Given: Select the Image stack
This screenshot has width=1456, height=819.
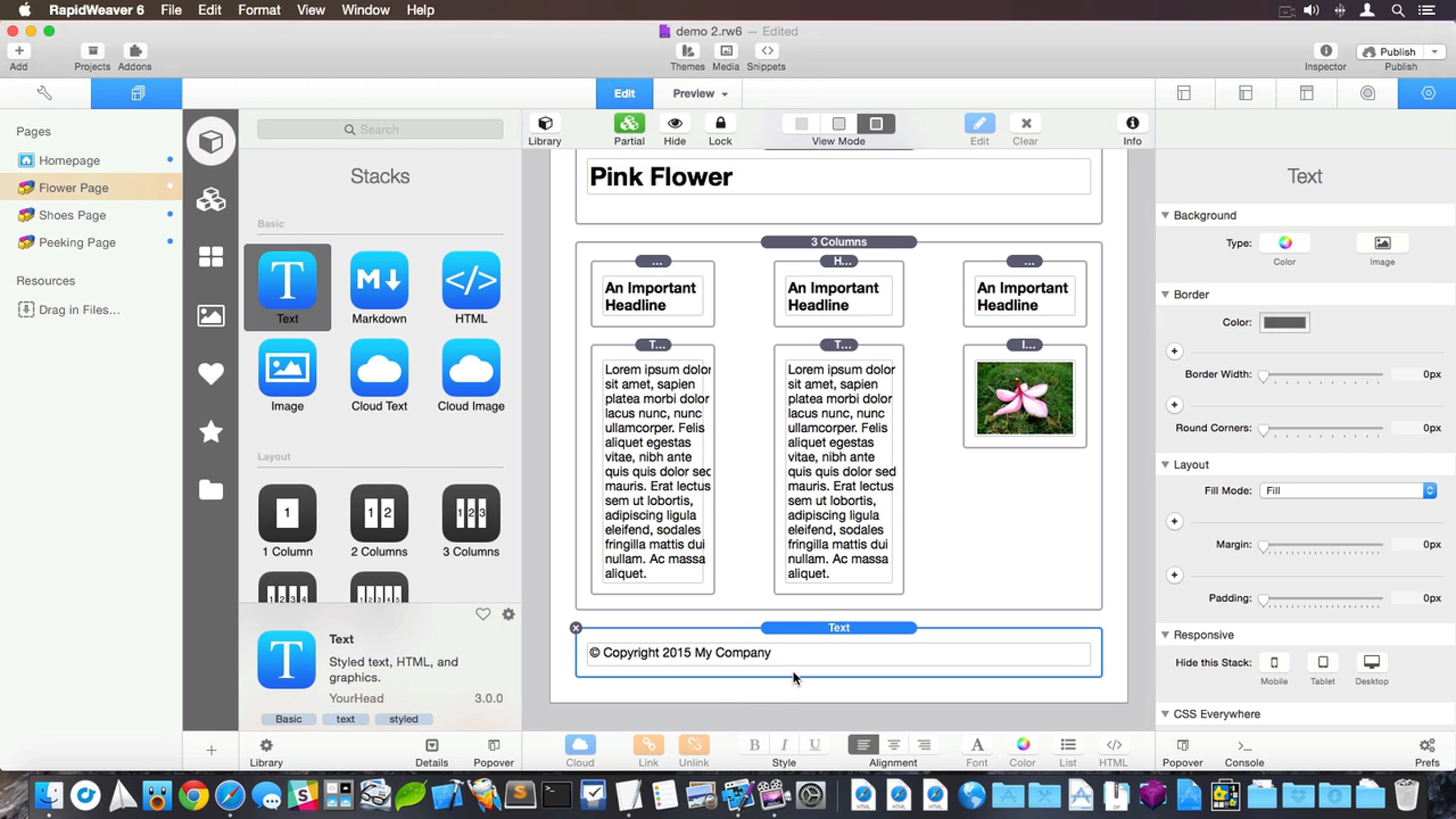Looking at the screenshot, I should tap(287, 375).
